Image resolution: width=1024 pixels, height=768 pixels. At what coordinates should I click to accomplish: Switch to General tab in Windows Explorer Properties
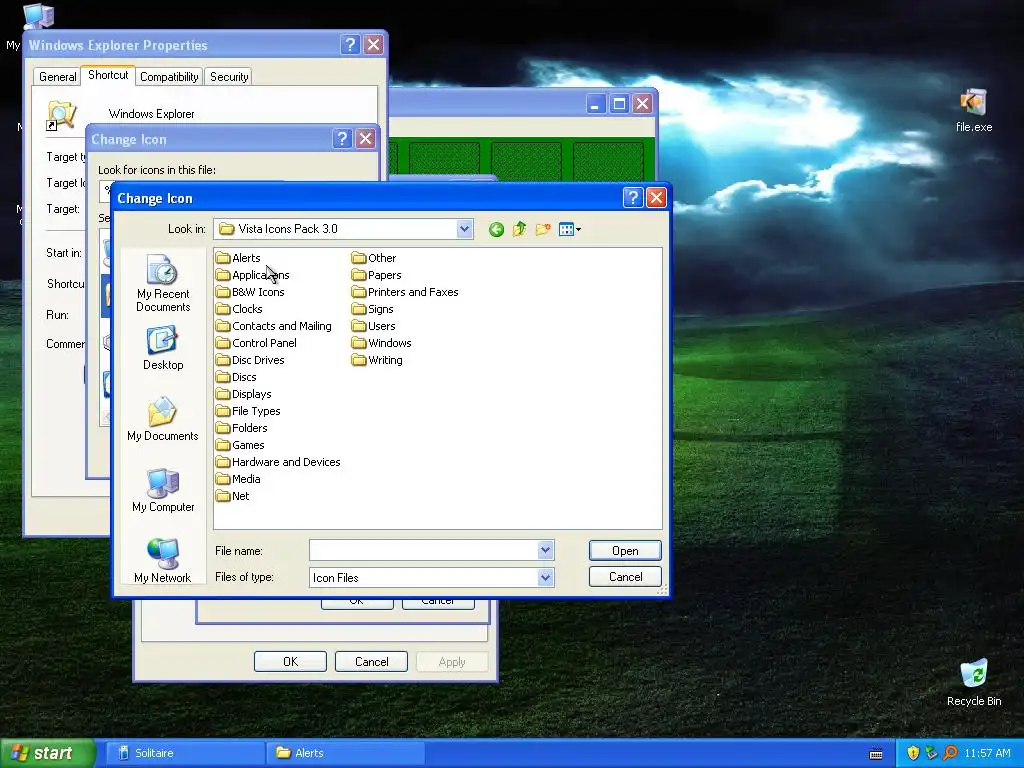click(x=57, y=76)
